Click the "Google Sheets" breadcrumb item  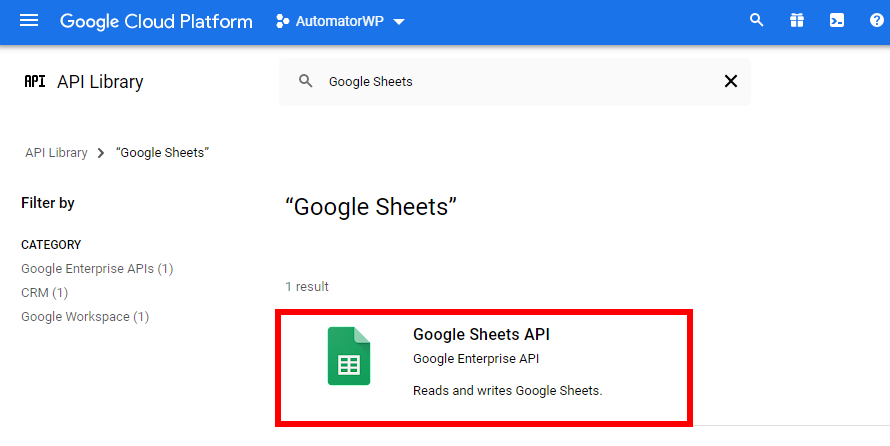click(x=162, y=153)
